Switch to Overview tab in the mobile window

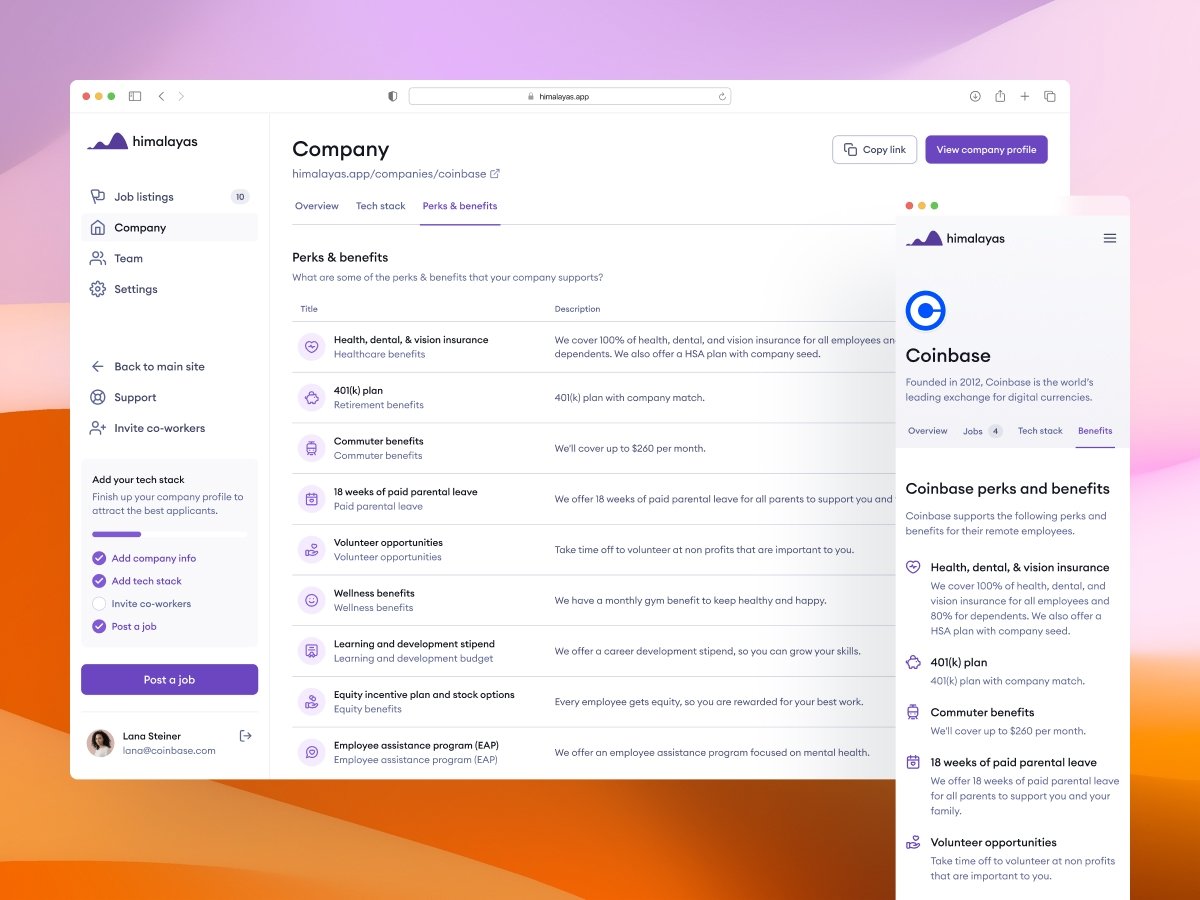[928, 431]
